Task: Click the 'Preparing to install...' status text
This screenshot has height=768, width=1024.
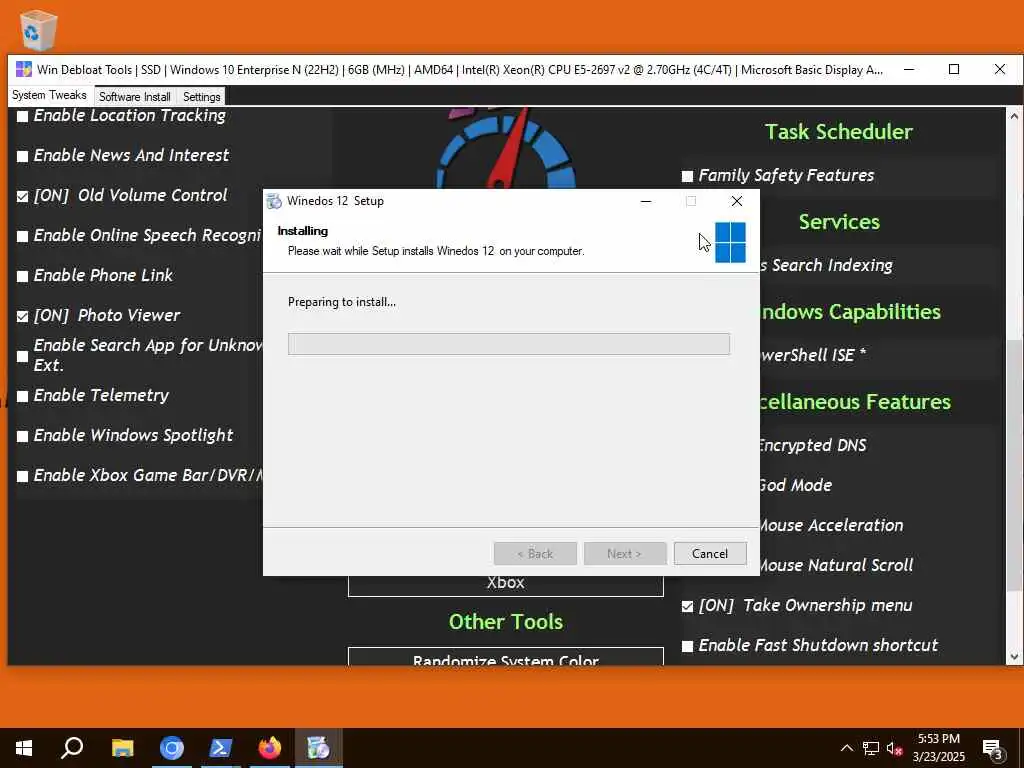Action: pos(342,302)
